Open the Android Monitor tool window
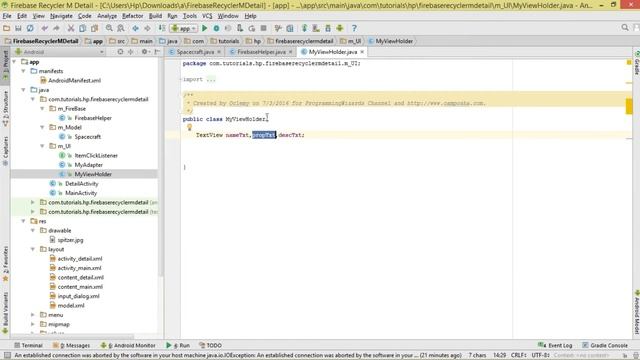 point(128,345)
